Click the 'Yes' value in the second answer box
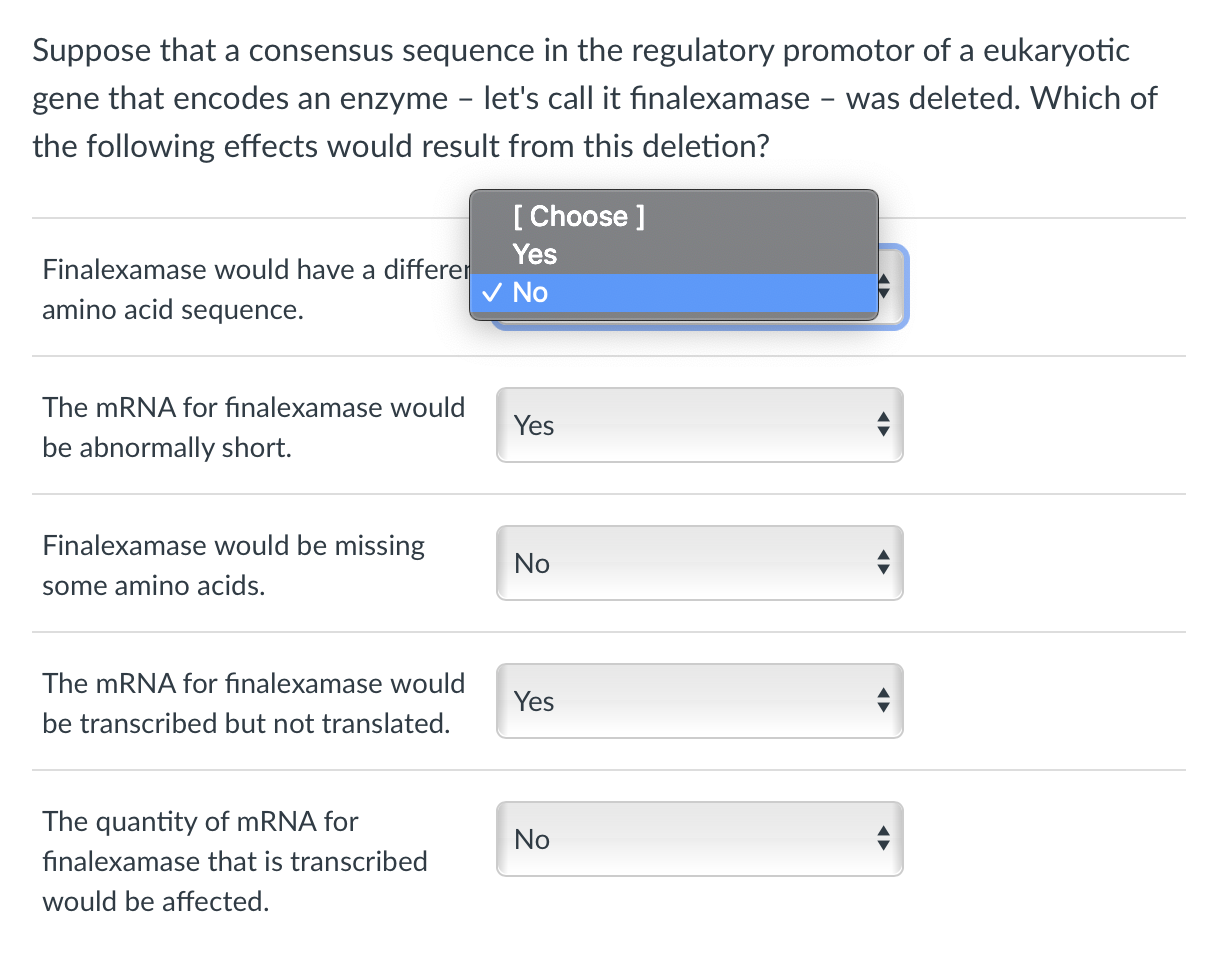Screen dimensions: 1206x958 click(534, 425)
